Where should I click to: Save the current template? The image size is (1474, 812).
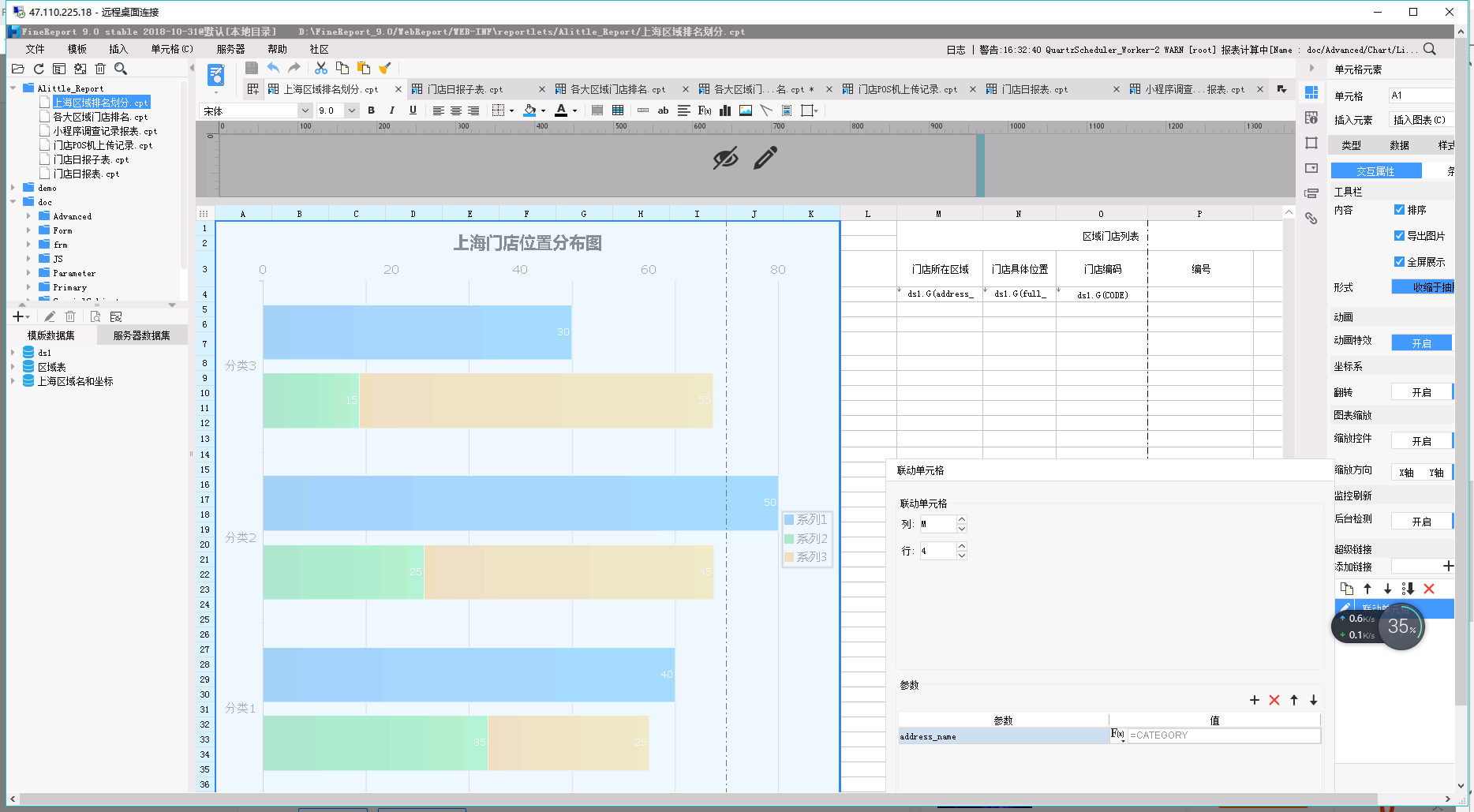click(252, 68)
